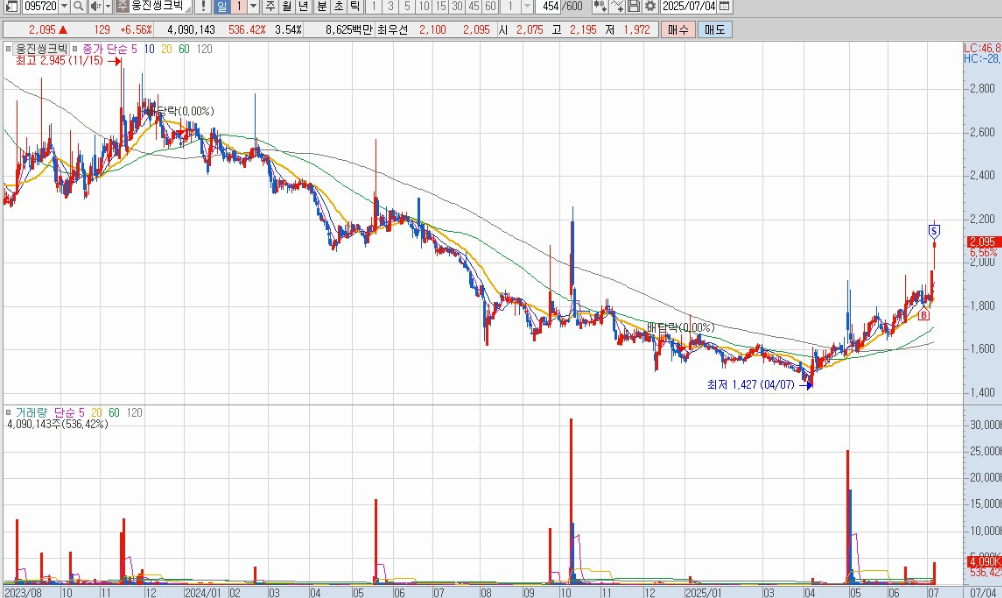Switch chart to 주 (weekly) period
Image resolution: width=1002 pixels, height=598 pixels.
point(270,7)
